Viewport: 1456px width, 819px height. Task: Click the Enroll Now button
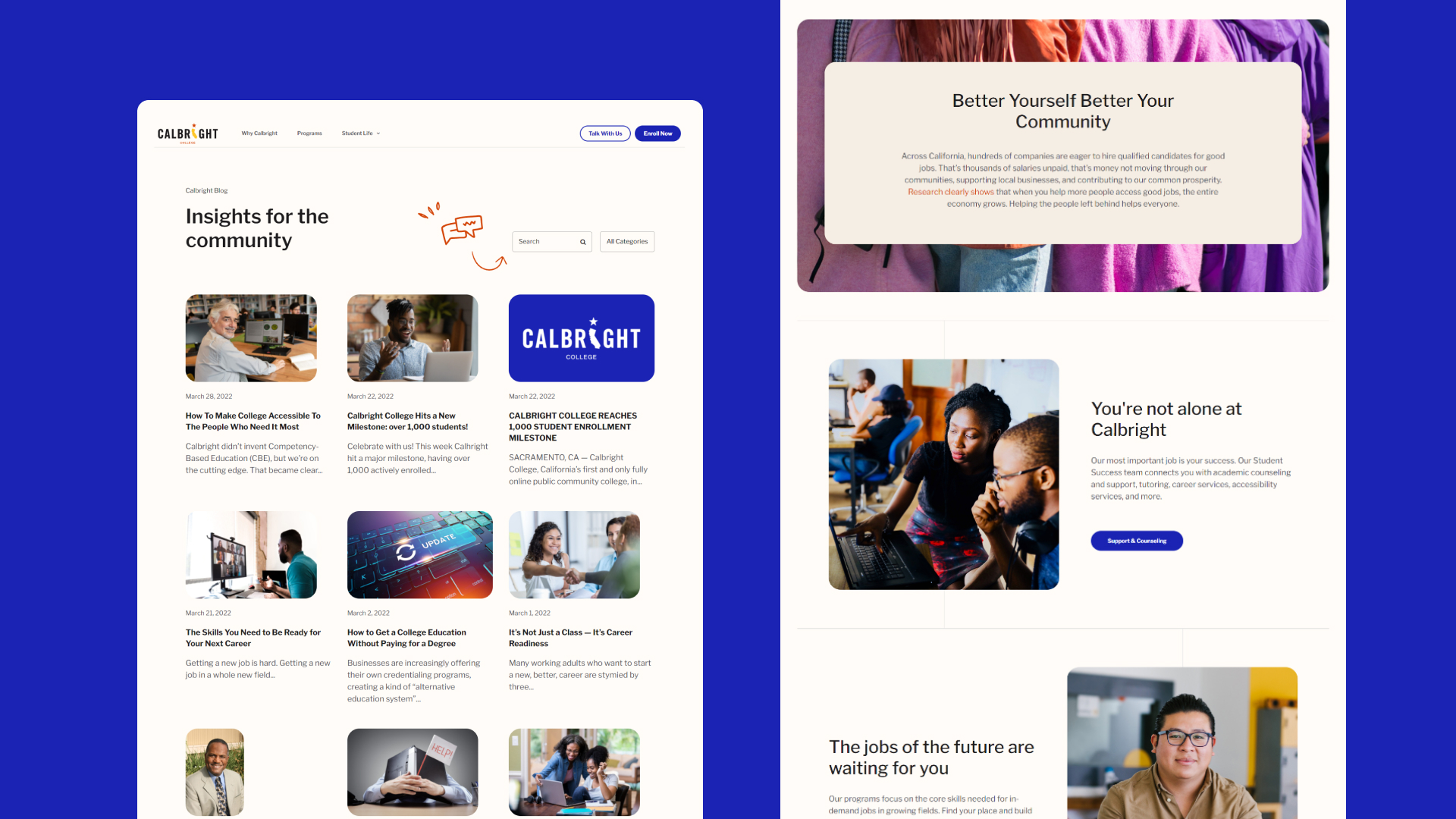pos(655,133)
